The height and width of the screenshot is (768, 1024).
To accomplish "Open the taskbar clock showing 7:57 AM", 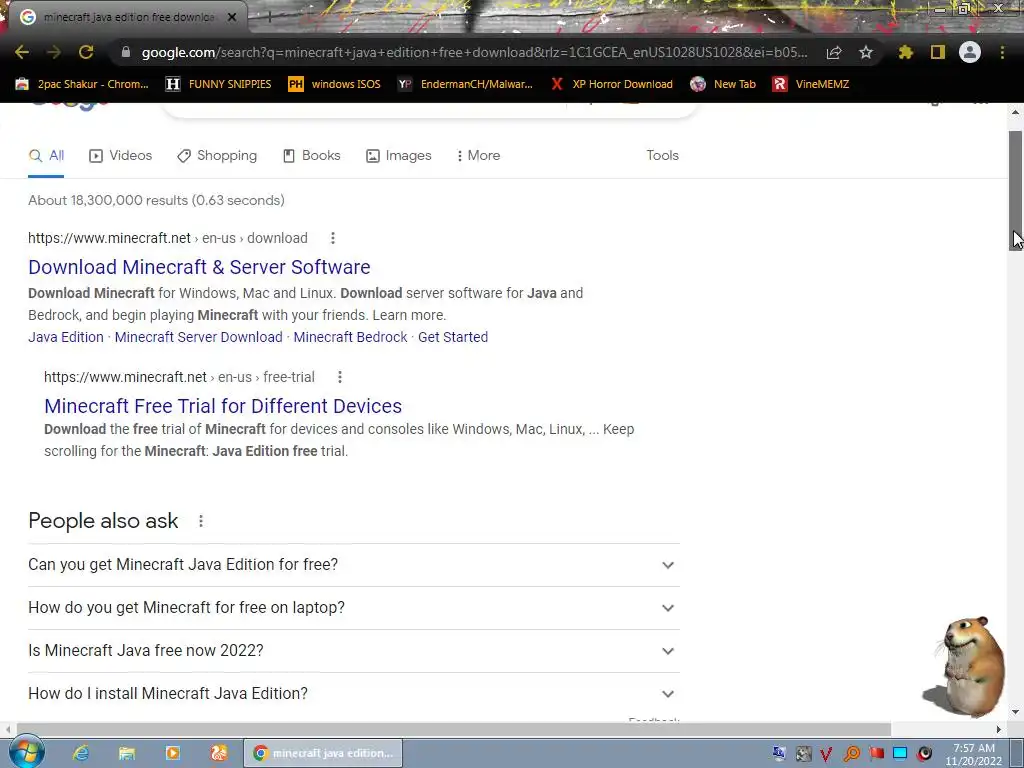I will (x=974, y=754).
